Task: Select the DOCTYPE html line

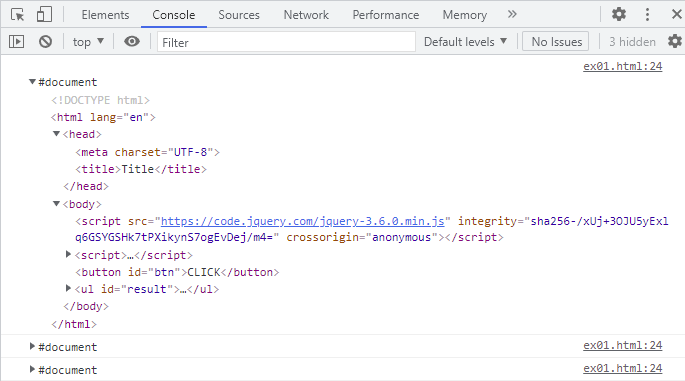Action: [100, 100]
